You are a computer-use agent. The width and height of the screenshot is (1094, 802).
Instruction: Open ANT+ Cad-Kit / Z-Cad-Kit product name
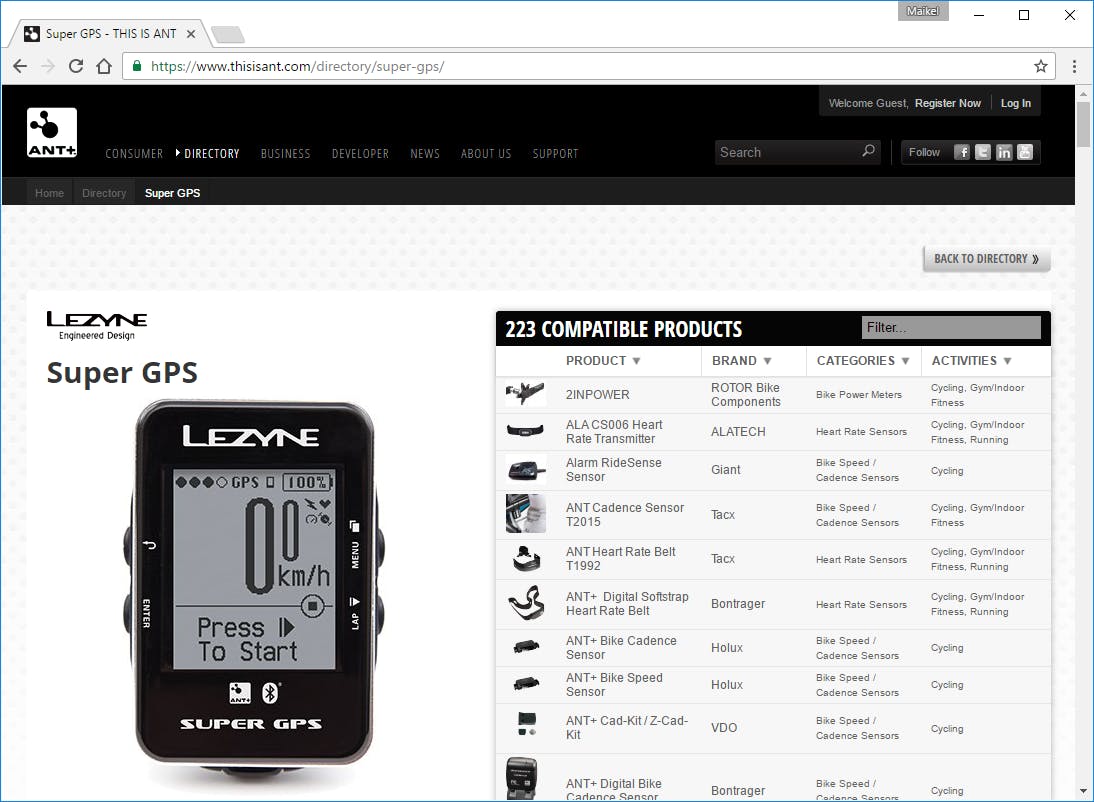point(627,727)
